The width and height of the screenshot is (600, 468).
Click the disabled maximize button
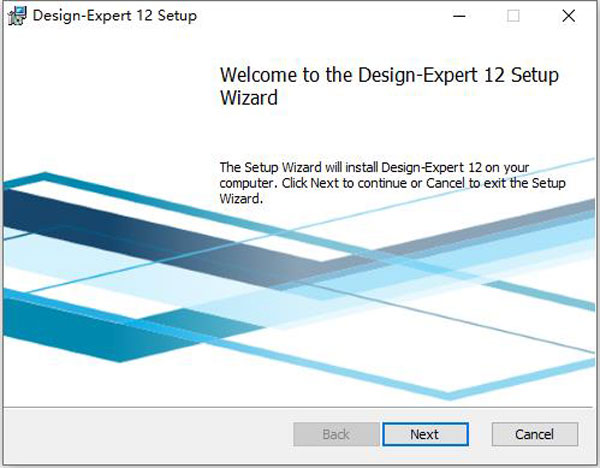[513, 16]
